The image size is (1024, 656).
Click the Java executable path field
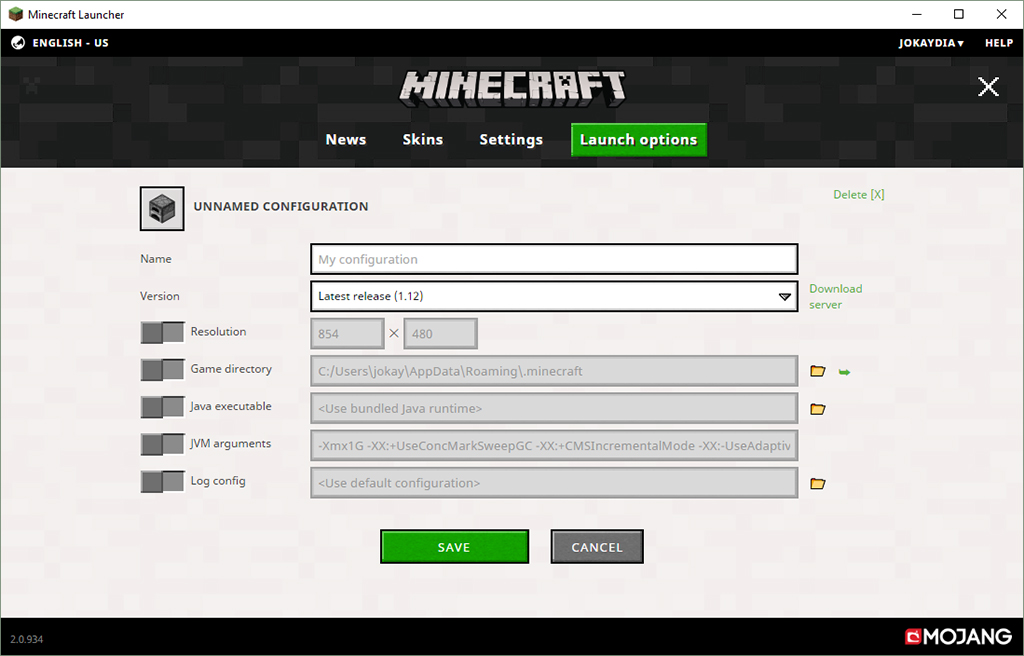[x=554, y=408]
